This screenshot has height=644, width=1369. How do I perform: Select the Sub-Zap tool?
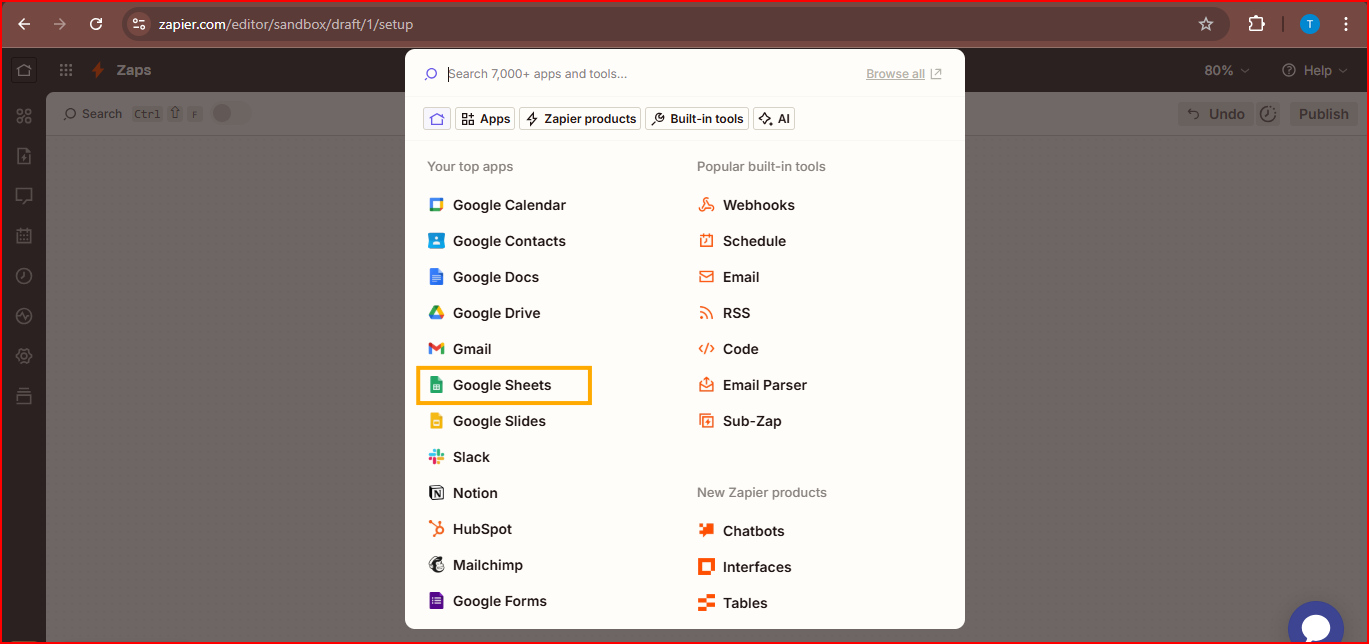coord(740,421)
